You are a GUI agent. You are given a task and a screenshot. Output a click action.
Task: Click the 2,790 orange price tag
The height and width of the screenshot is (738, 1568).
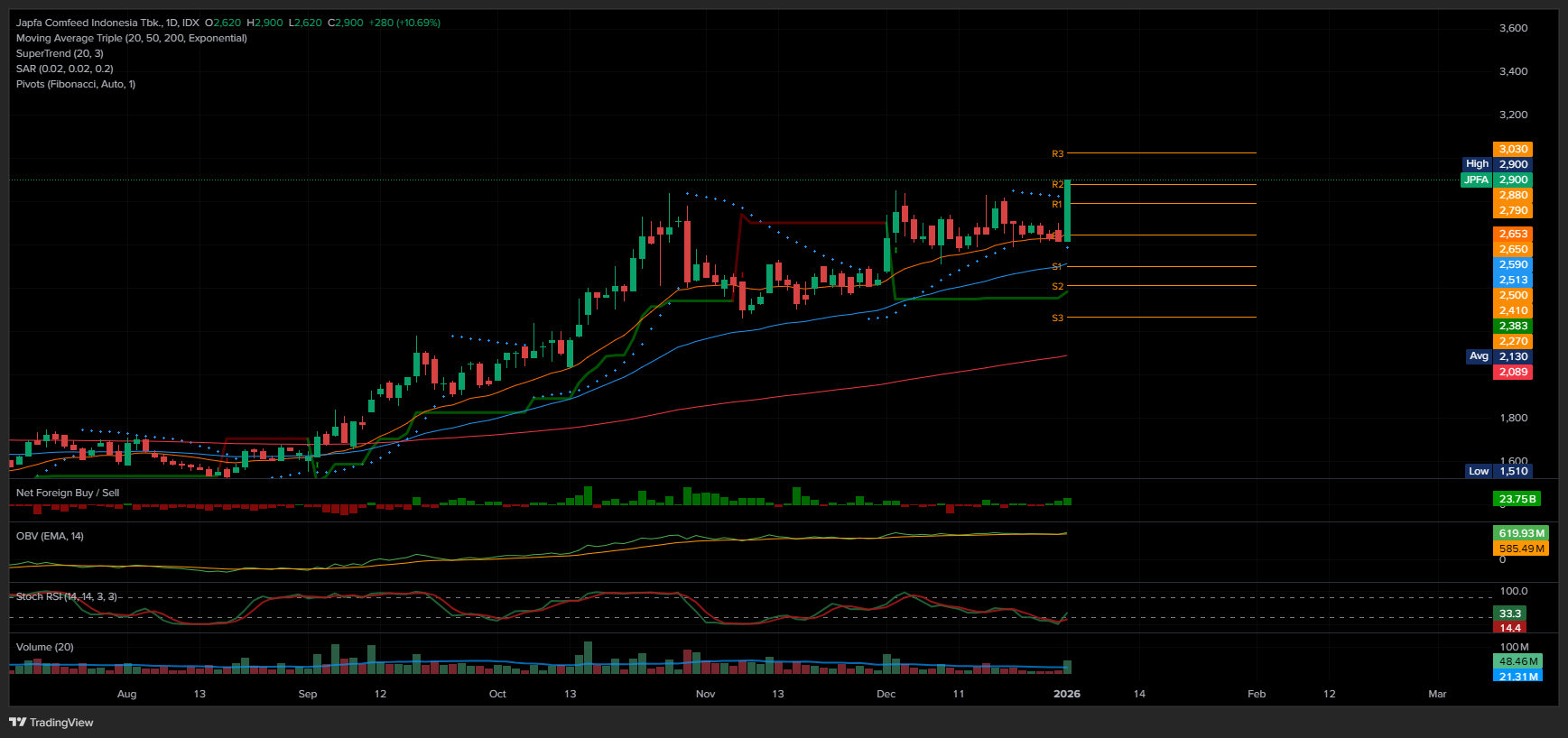coord(1513,210)
